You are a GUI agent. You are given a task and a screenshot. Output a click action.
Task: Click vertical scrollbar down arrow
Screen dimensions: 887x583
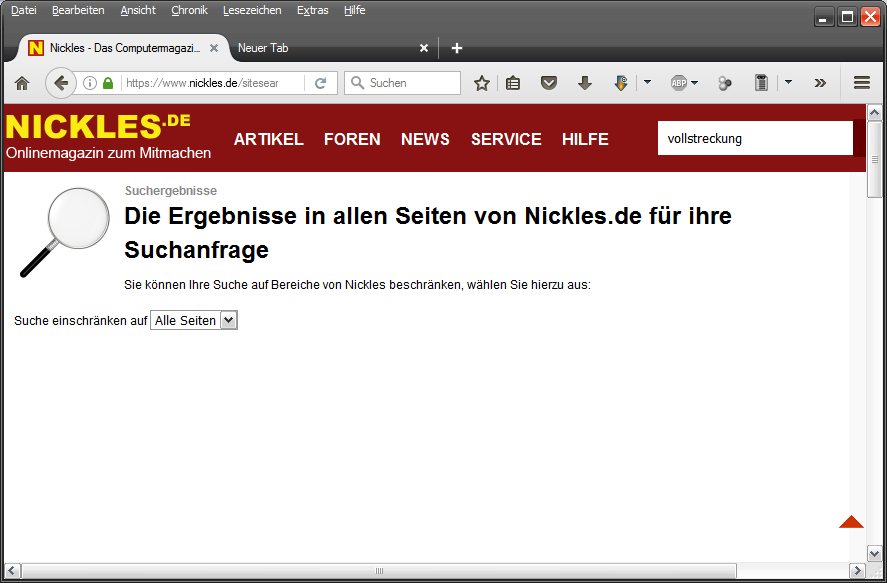pos(875,554)
